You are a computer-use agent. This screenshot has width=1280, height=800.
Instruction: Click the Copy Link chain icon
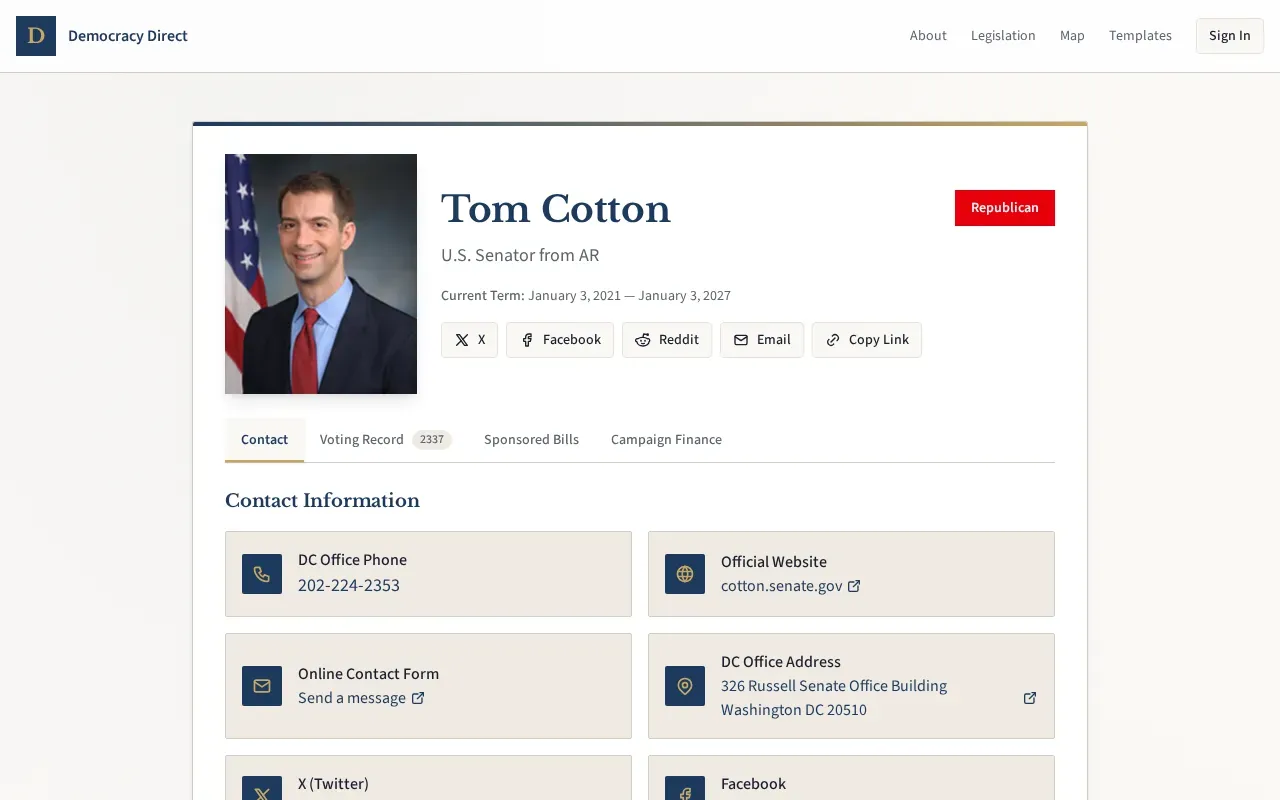coord(833,340)
